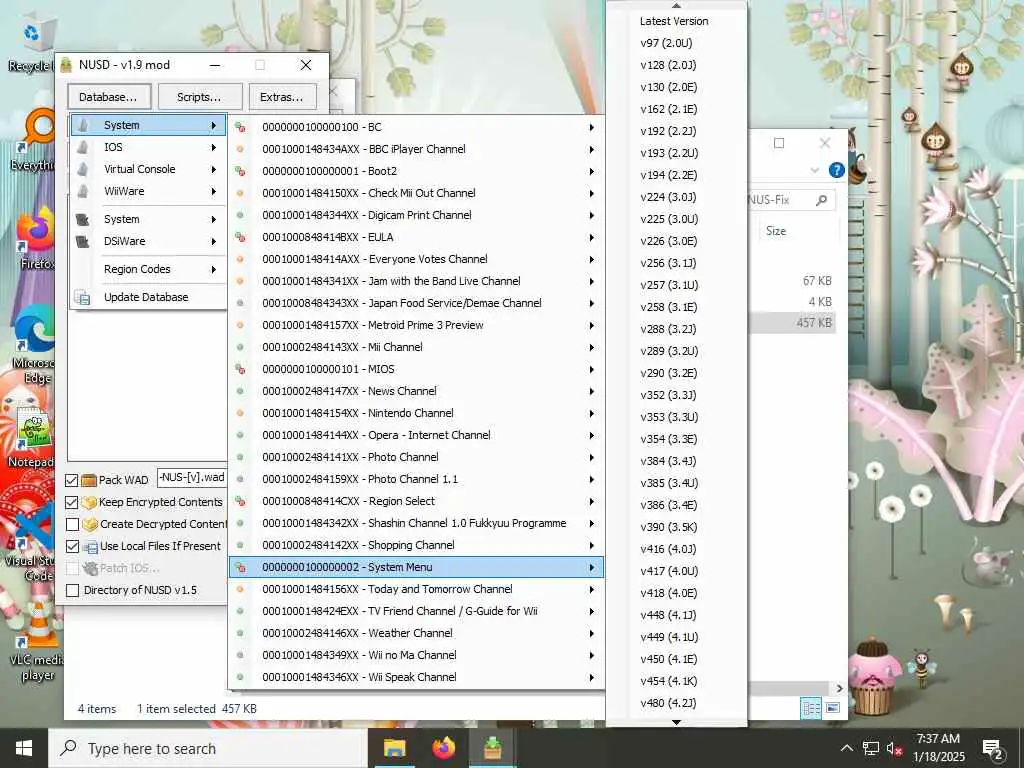Open the Database... button menu
This screenshot has height=768, width=1024.
[108, 97]
